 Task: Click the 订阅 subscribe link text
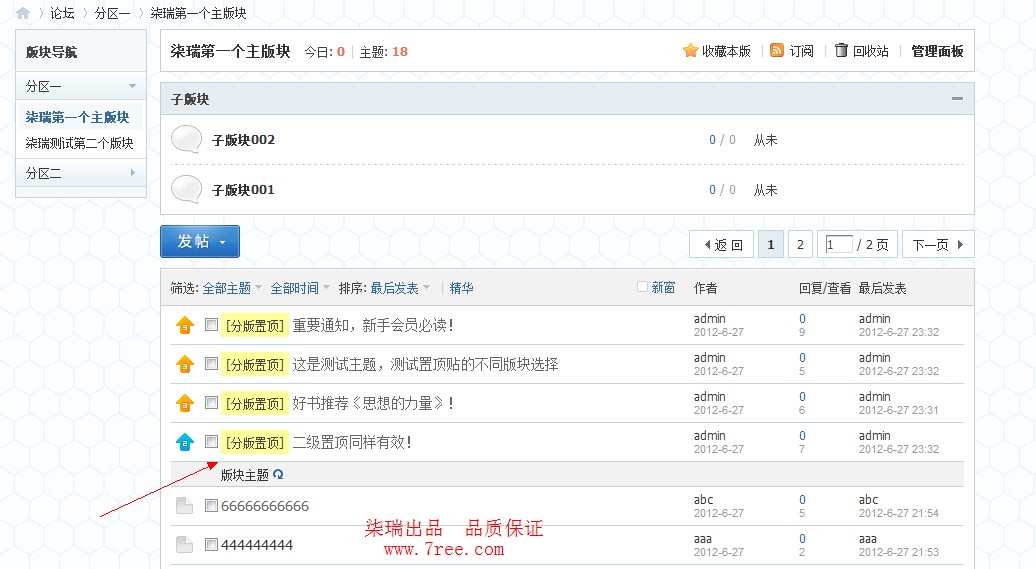(x=801, y=51)
